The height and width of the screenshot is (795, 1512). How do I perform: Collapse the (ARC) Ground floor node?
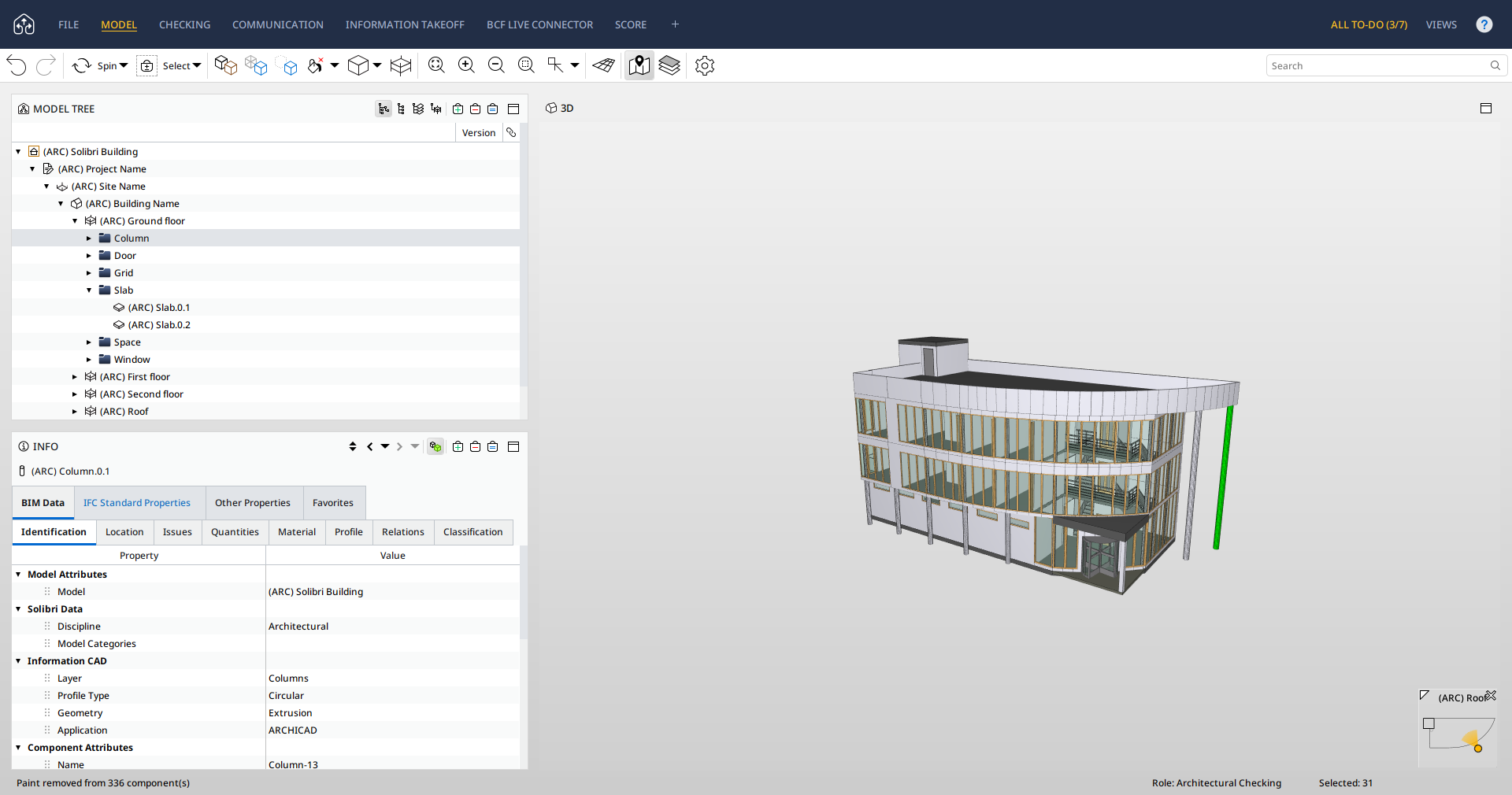[75, 221]
